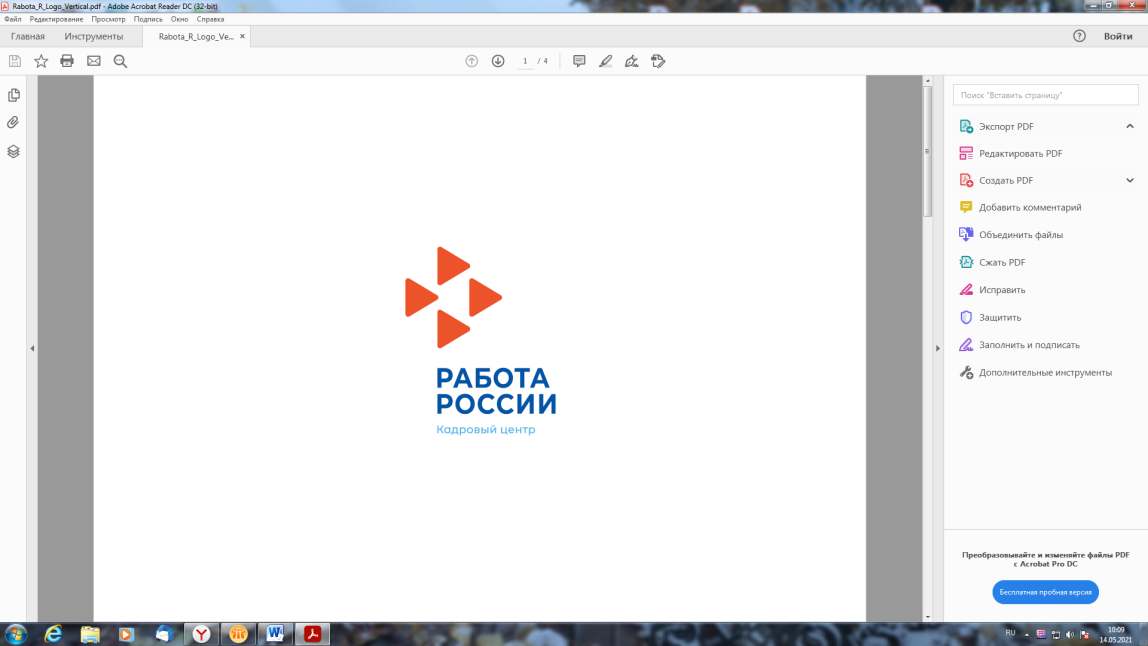1148x646 pixels.
Task: Click the Adobe Acrobat taskbar button
Action: [x=313, y=634]
